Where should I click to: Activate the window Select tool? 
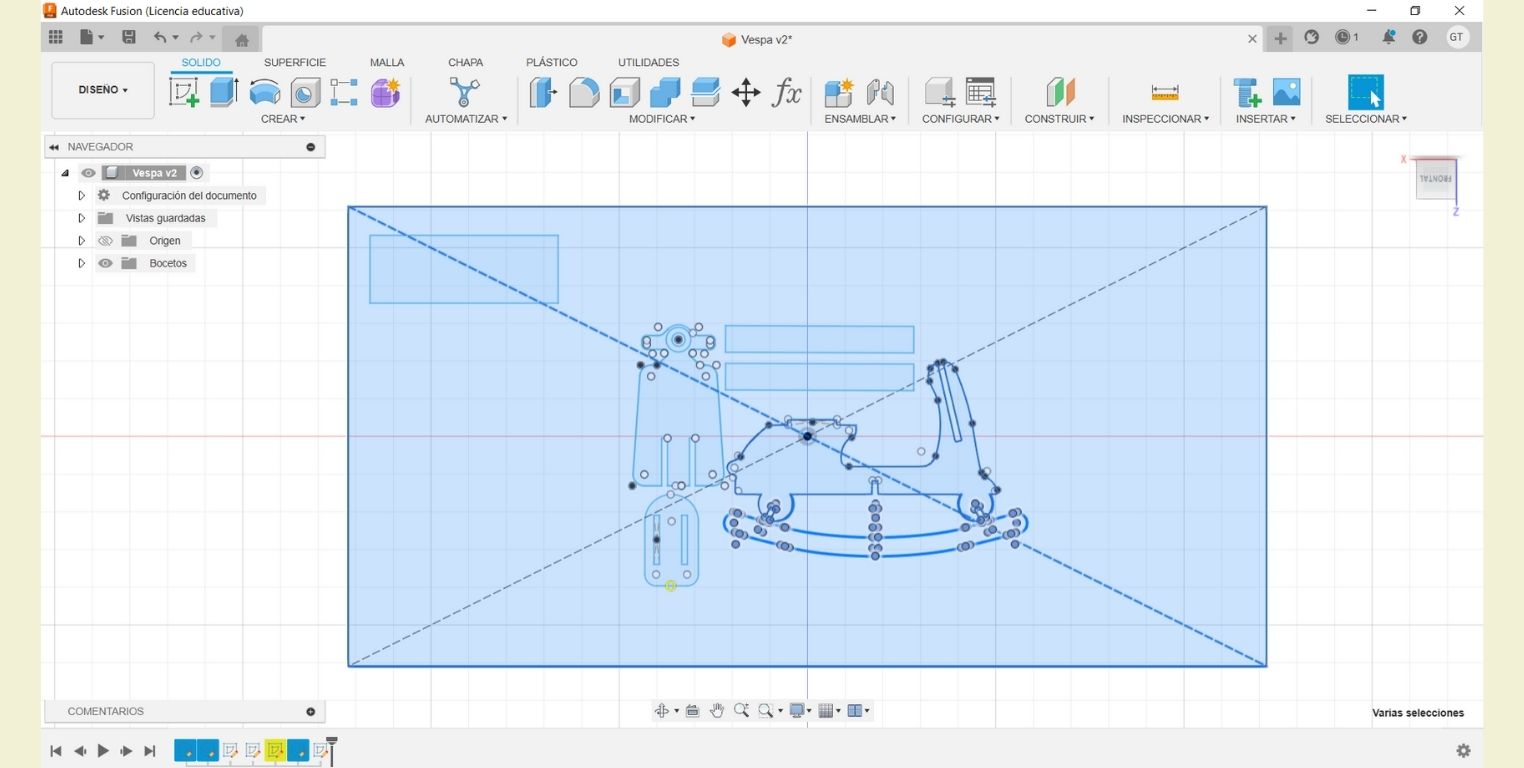[1366, 93]
